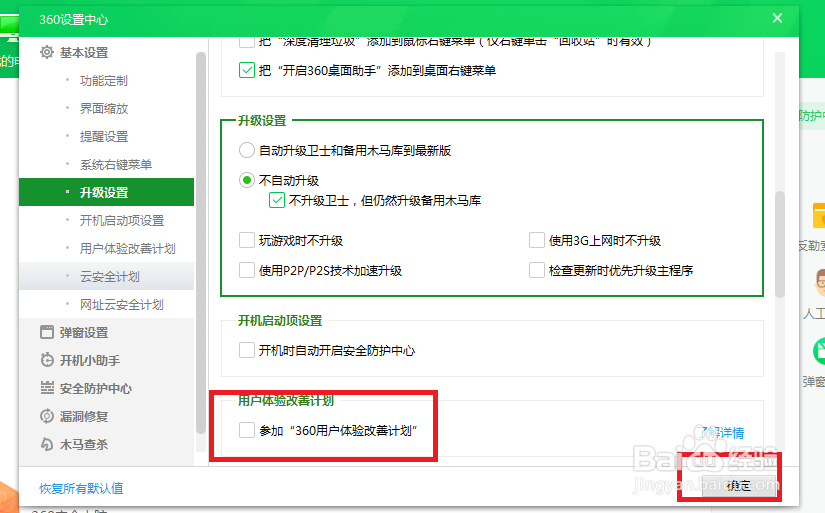825x513 pixels.
Task: Check 开机时自动开启安全防护中心
Action: click(247, 350)
